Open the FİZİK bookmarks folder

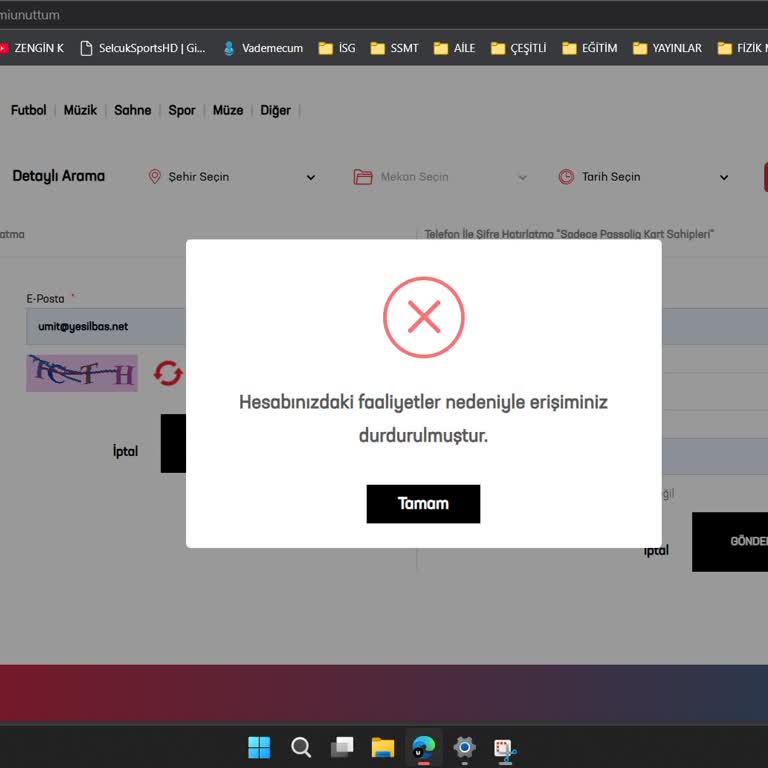(743, 48)
